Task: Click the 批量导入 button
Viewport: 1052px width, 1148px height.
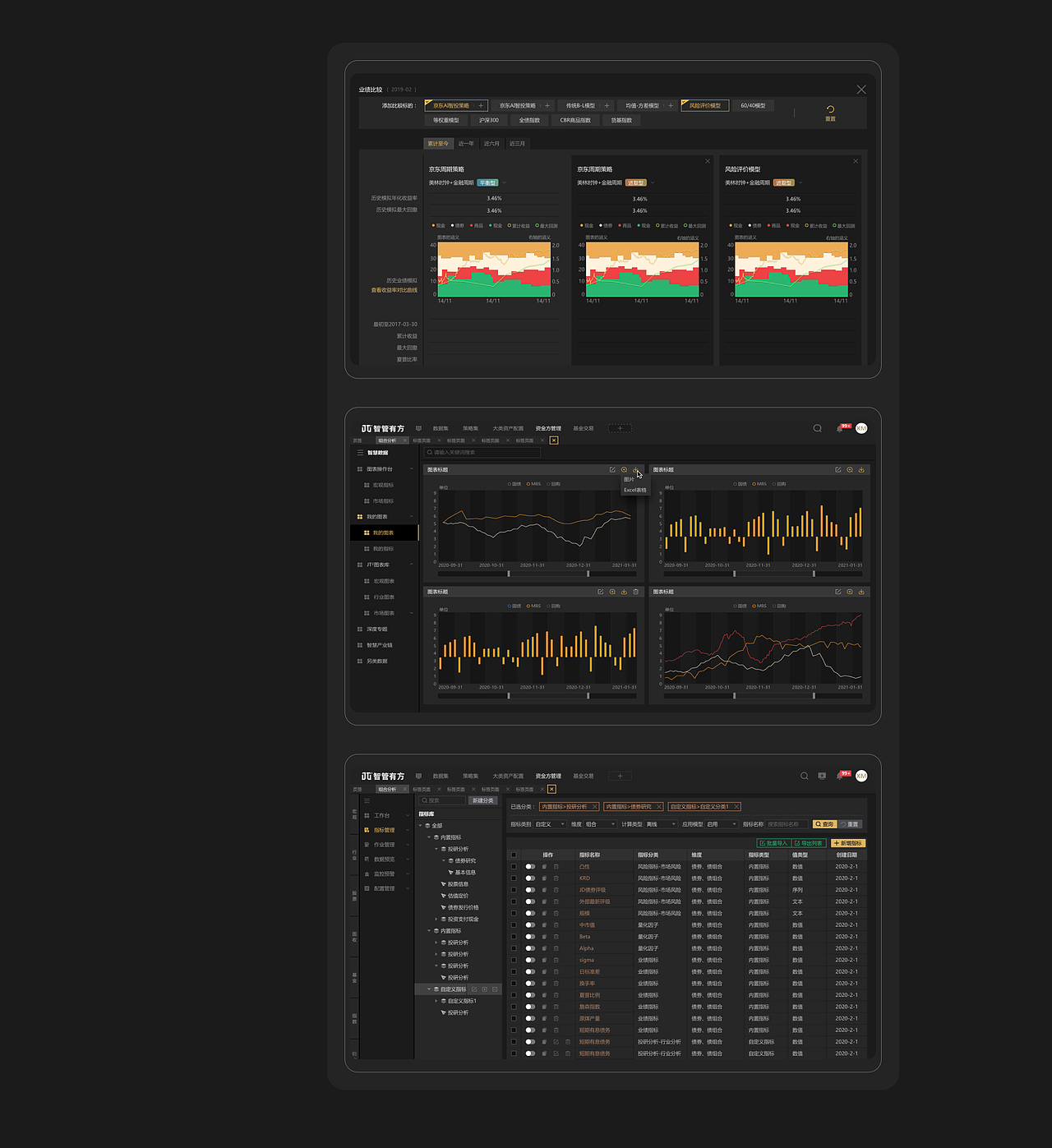Action: tap(773, 843)
